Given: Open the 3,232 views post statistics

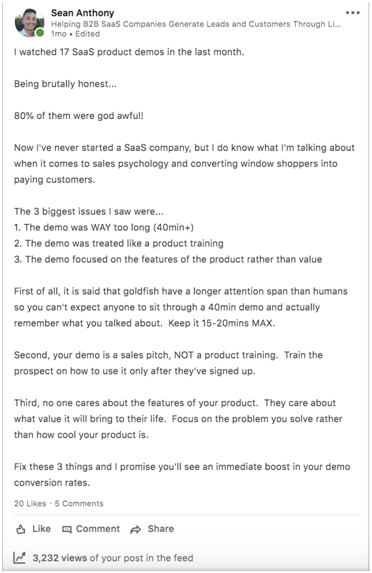Looking at the screenshot, I should point(113,558).
